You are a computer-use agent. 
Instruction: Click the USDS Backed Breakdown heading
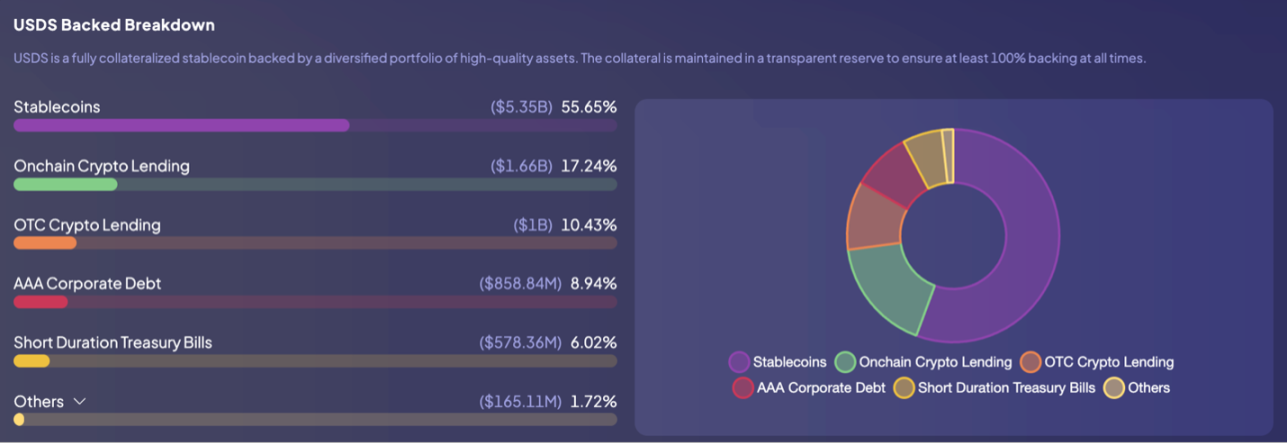pyautogui.click(x=114, y=25)
